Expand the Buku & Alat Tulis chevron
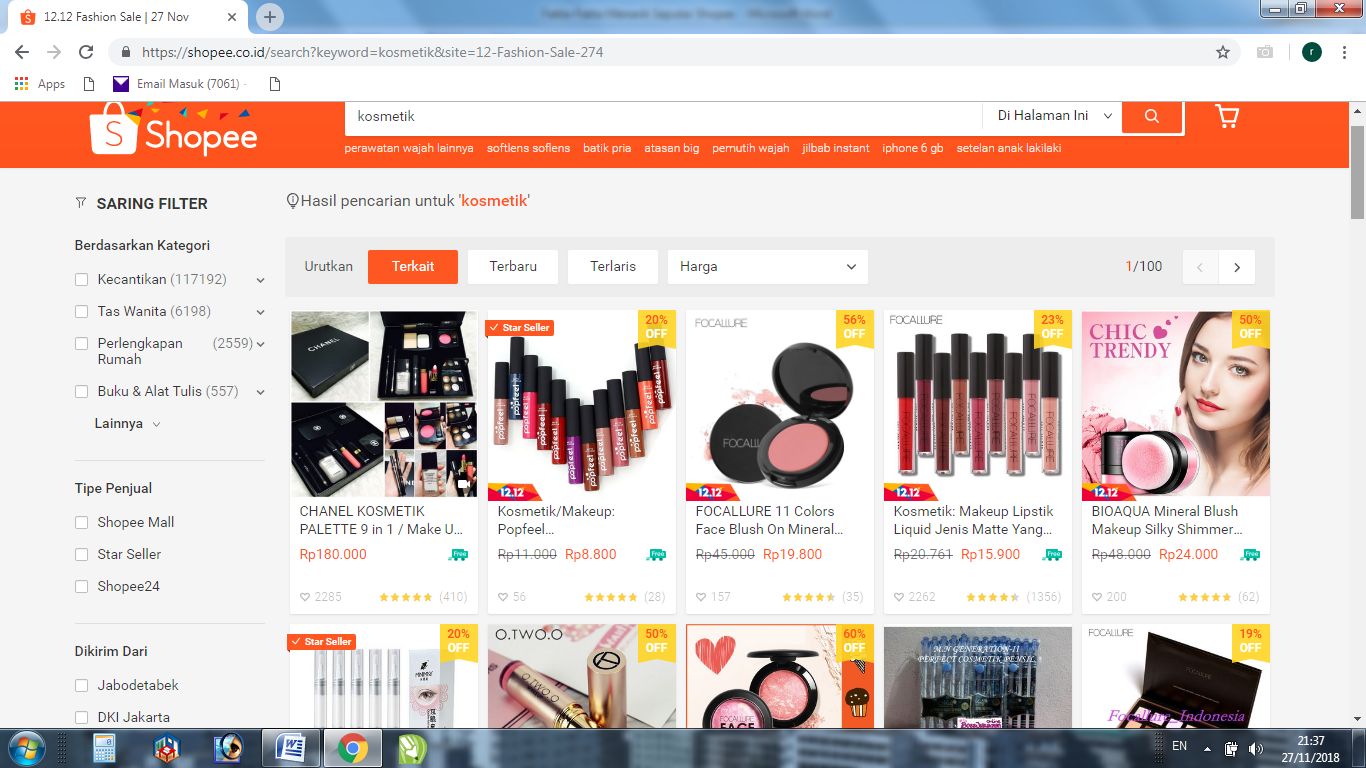Screen dimensions: 1366x768 click(x=260, y=392)
